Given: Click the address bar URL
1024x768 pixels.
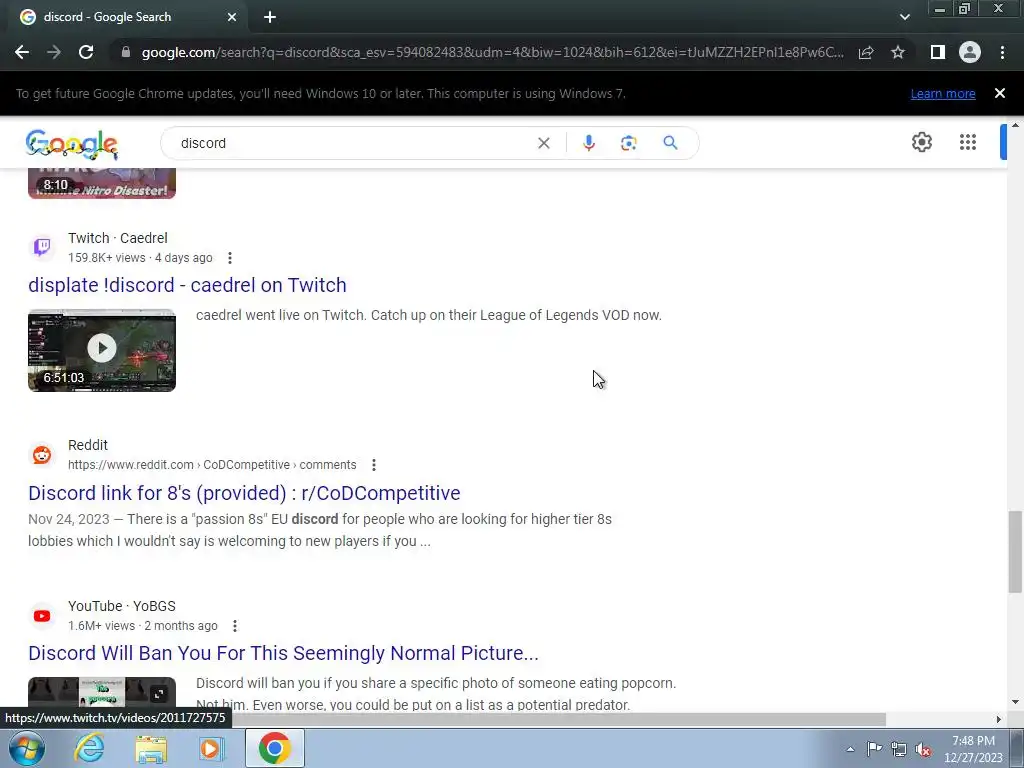Looking at the screenshot, I should coord(492,52).
